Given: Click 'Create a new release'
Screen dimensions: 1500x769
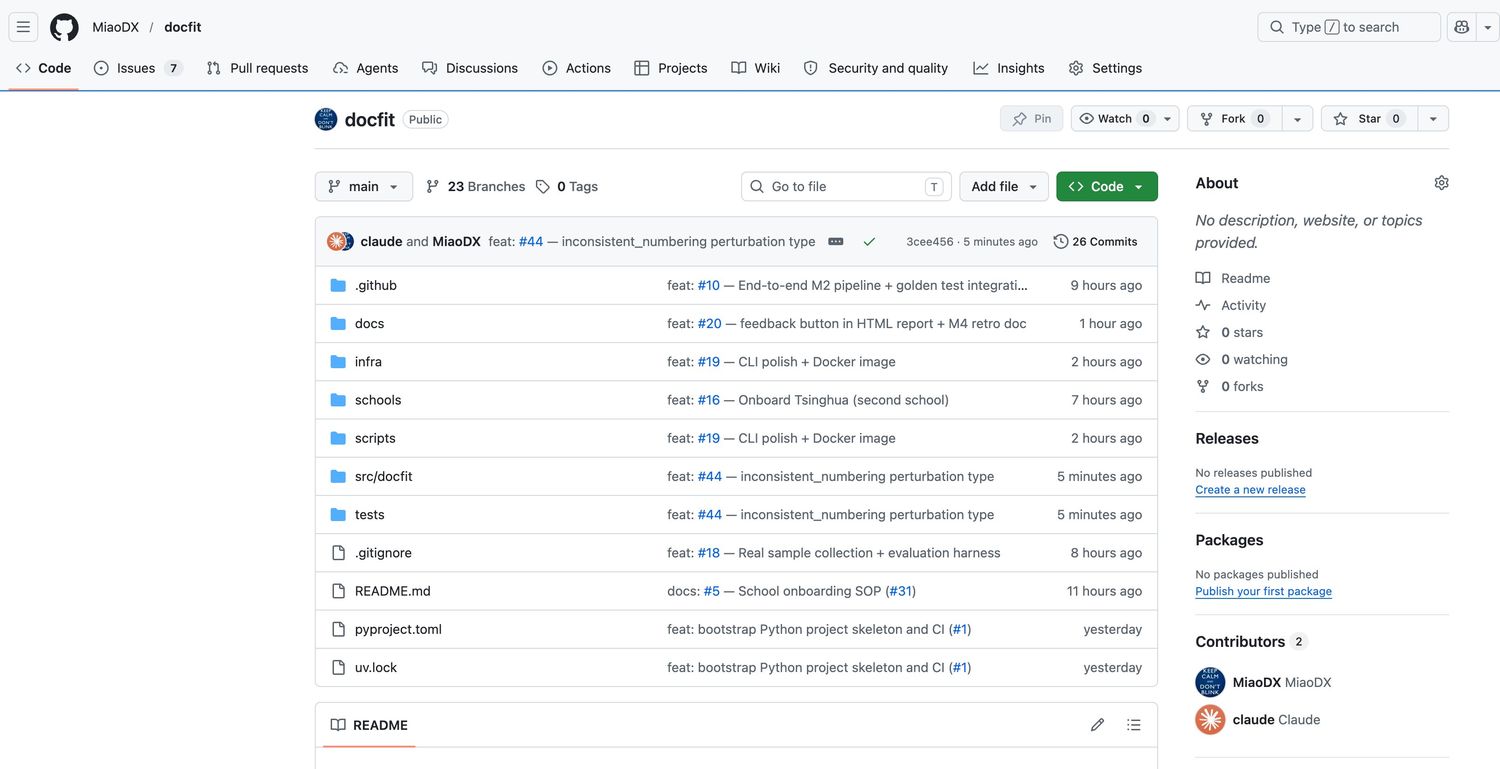Looking at the screenshot, I should (x=1250, y=490).
